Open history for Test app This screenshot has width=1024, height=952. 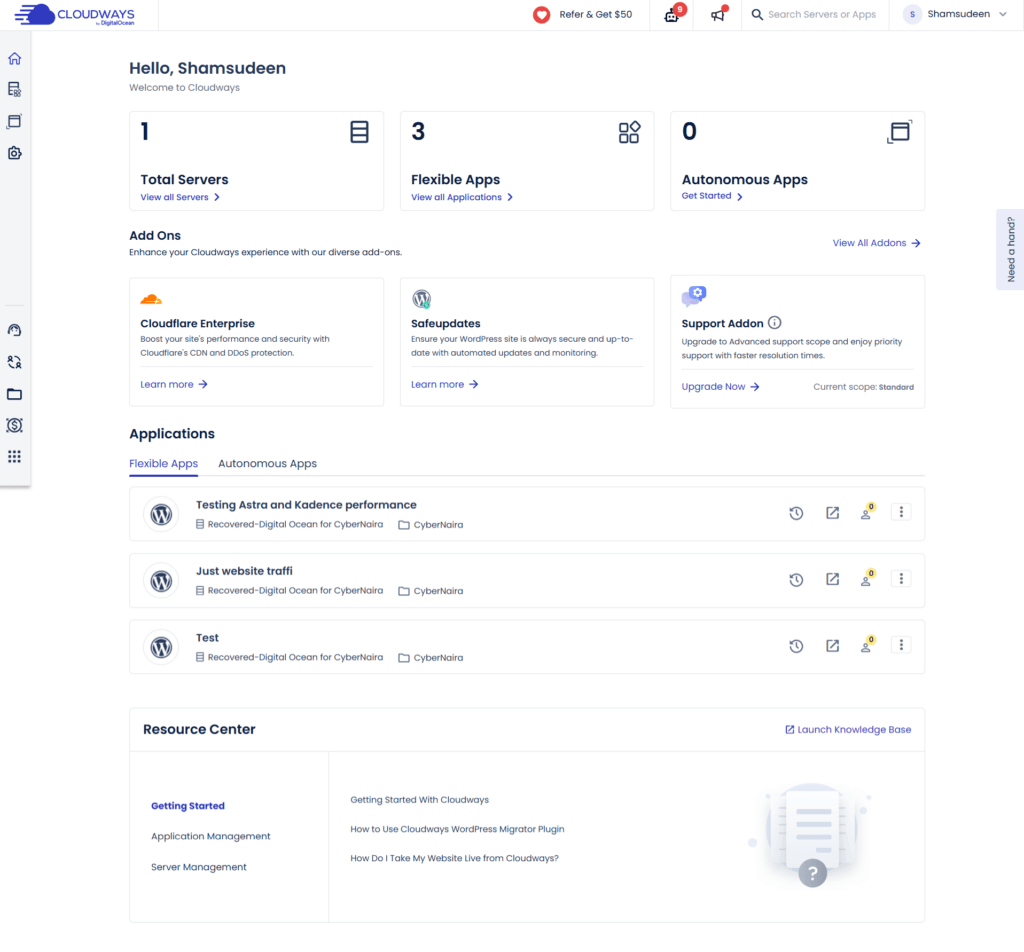coord(796,646)
